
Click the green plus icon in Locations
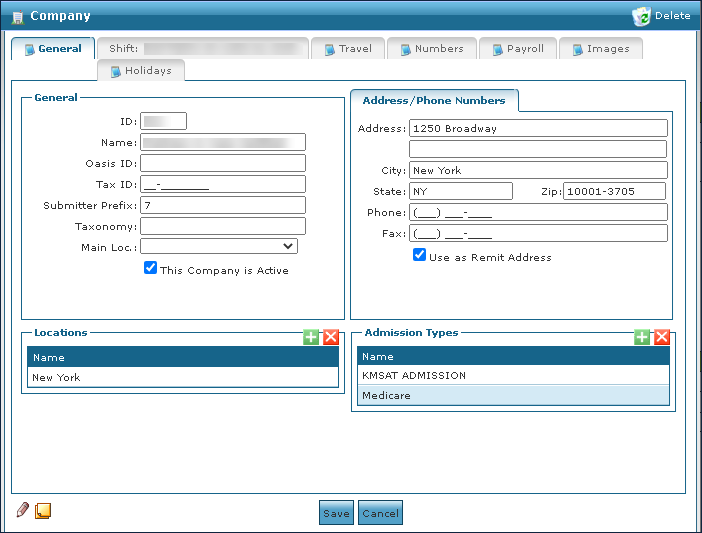(311, 337)
